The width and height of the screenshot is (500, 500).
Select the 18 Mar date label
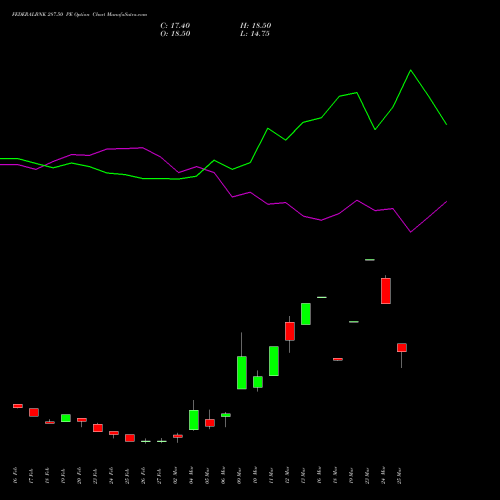tap(335, 476)
